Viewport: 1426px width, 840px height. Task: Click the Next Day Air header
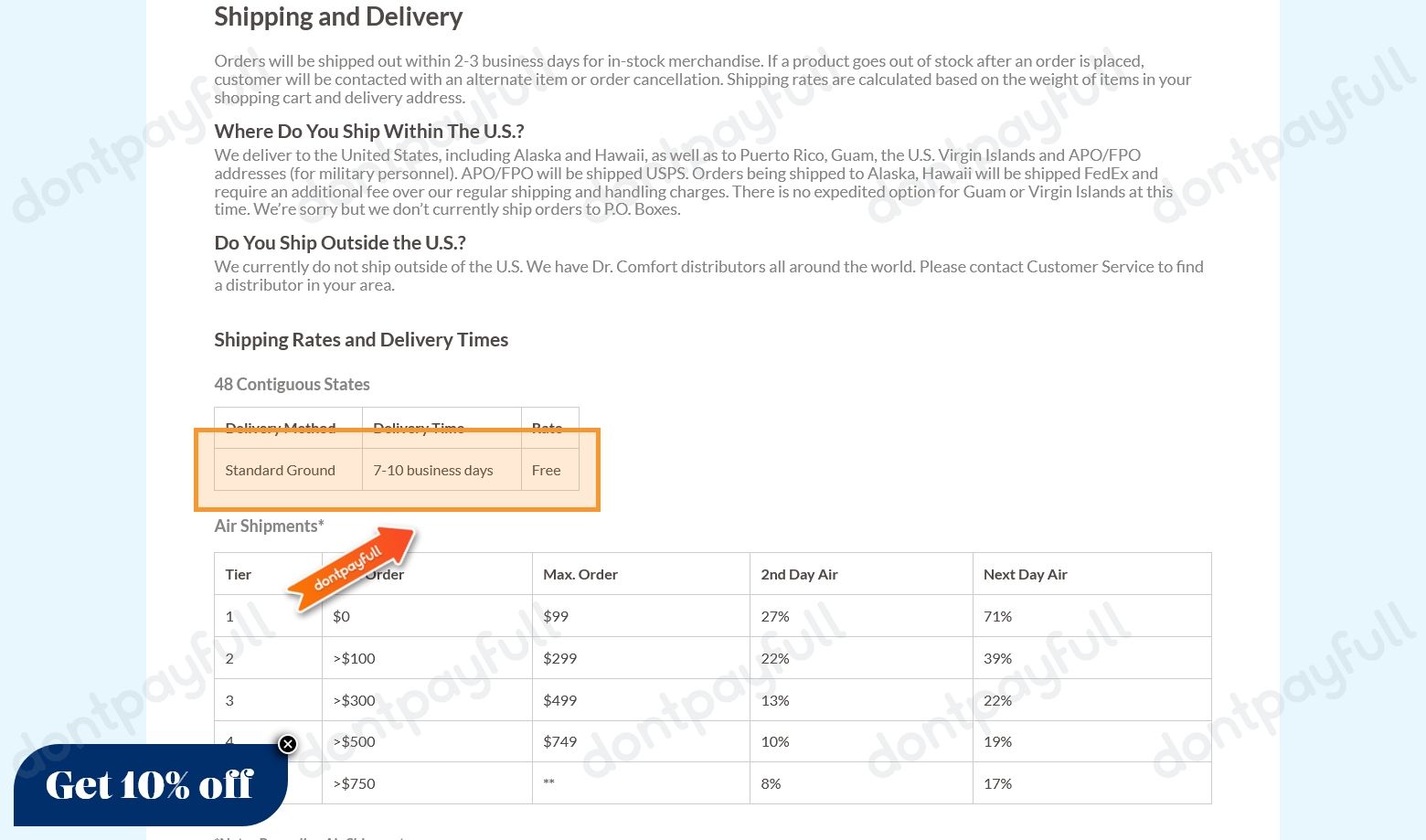pyautogui.click(x=1026, y=573)
